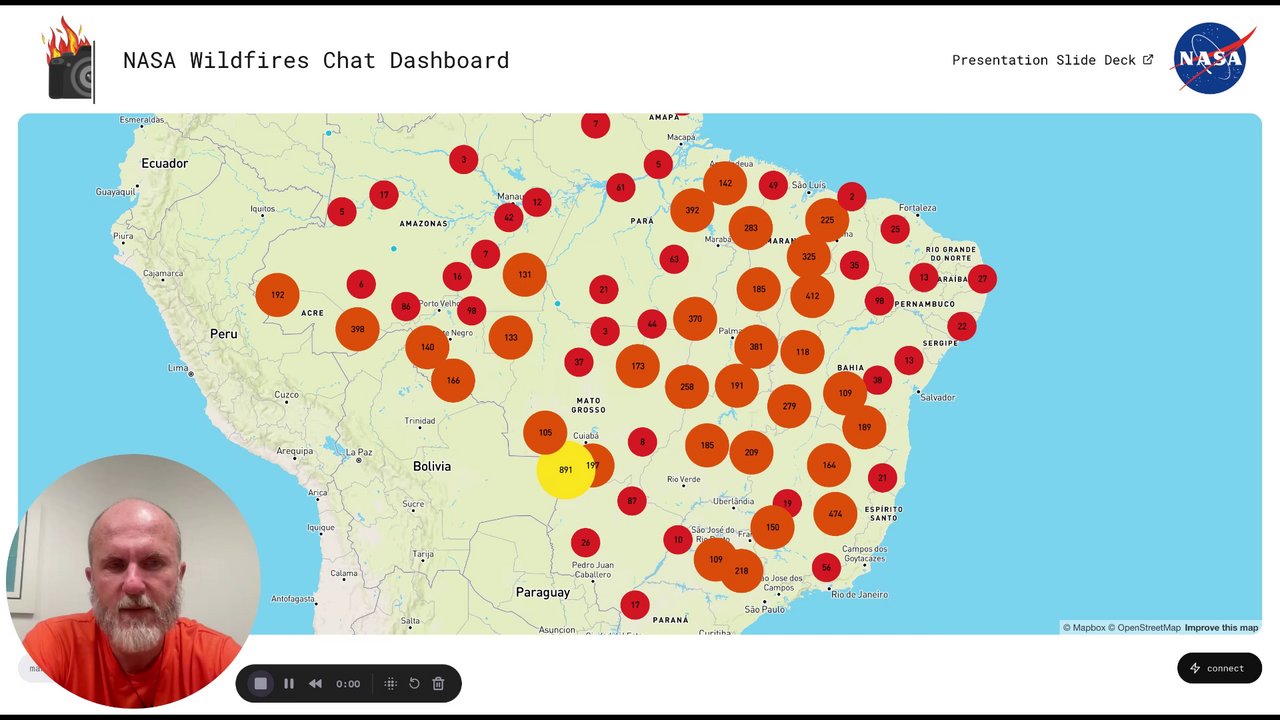
Task: Click the webcam video bubble
Action: click(x=133, y=581)
